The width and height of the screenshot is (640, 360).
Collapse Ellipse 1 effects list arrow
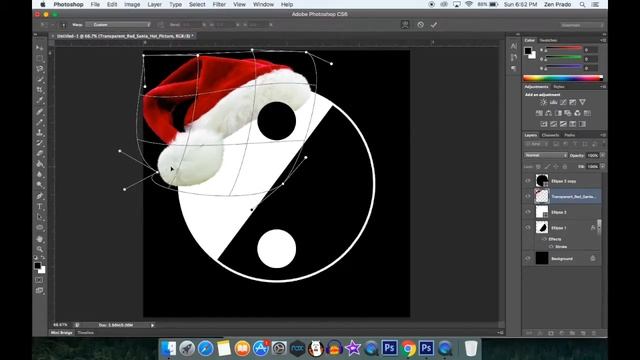599,227
